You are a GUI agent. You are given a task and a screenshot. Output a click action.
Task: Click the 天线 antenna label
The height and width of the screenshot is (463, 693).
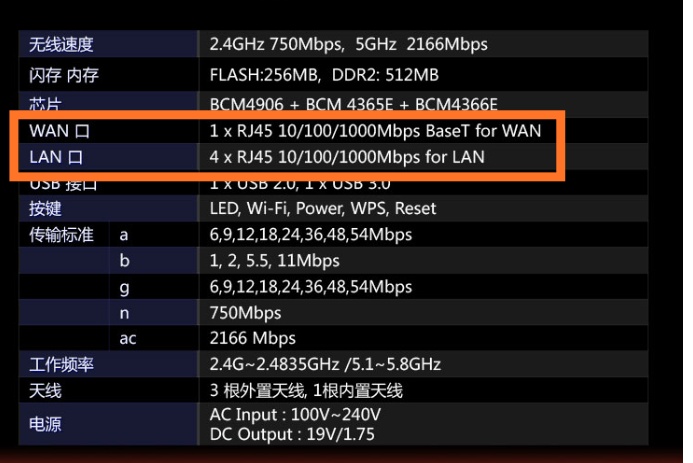click(x=46, y=390)
